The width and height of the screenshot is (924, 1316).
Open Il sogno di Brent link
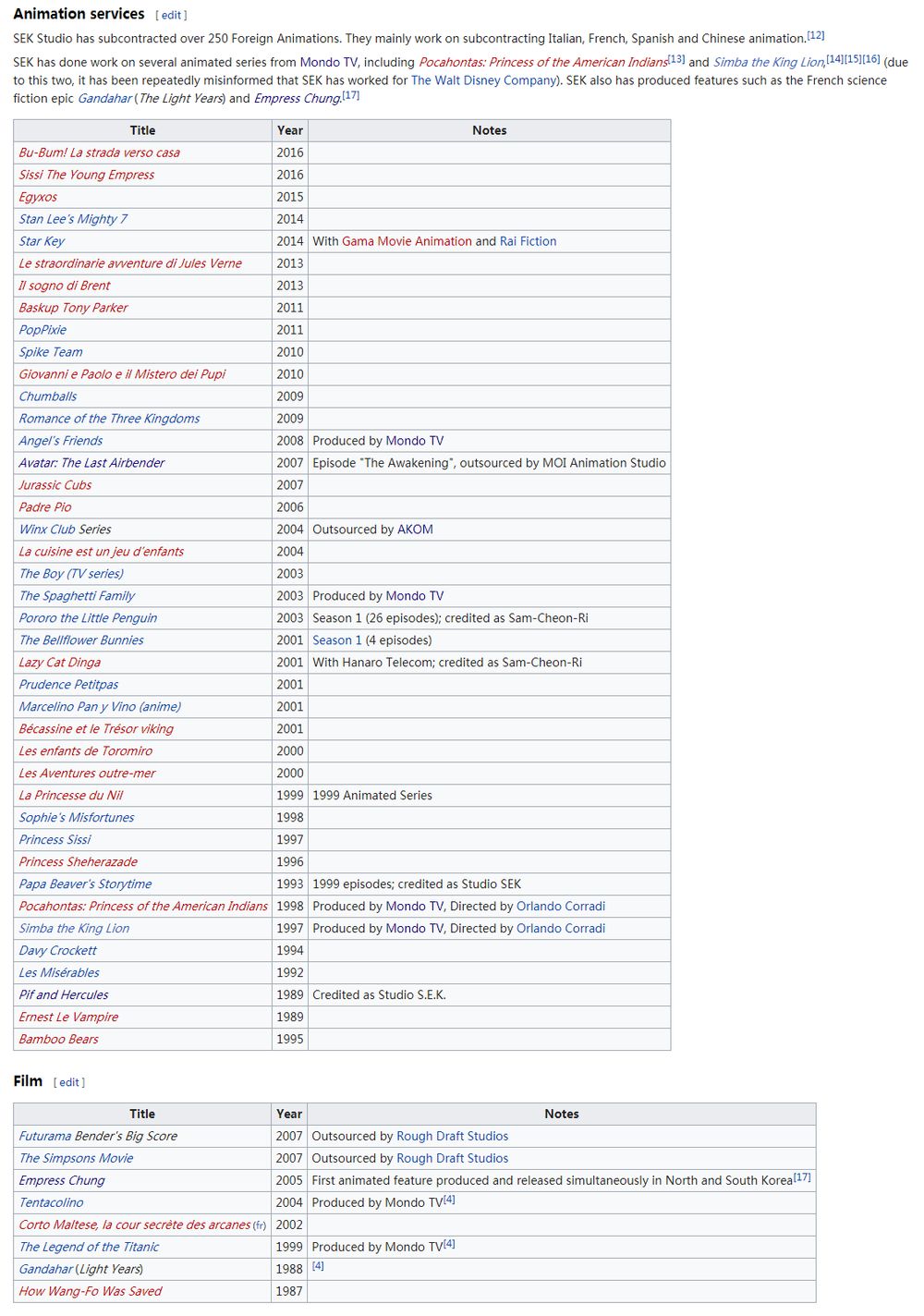pyautogui.click(x=65, y=286)
